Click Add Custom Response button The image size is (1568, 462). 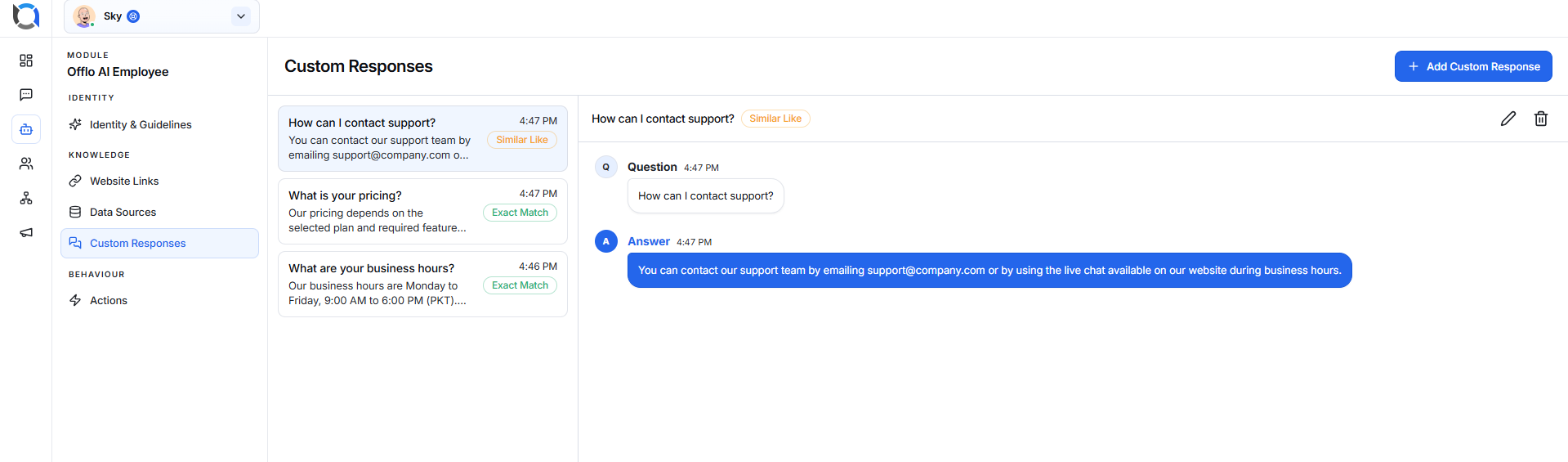click(x=1473, y=66)
